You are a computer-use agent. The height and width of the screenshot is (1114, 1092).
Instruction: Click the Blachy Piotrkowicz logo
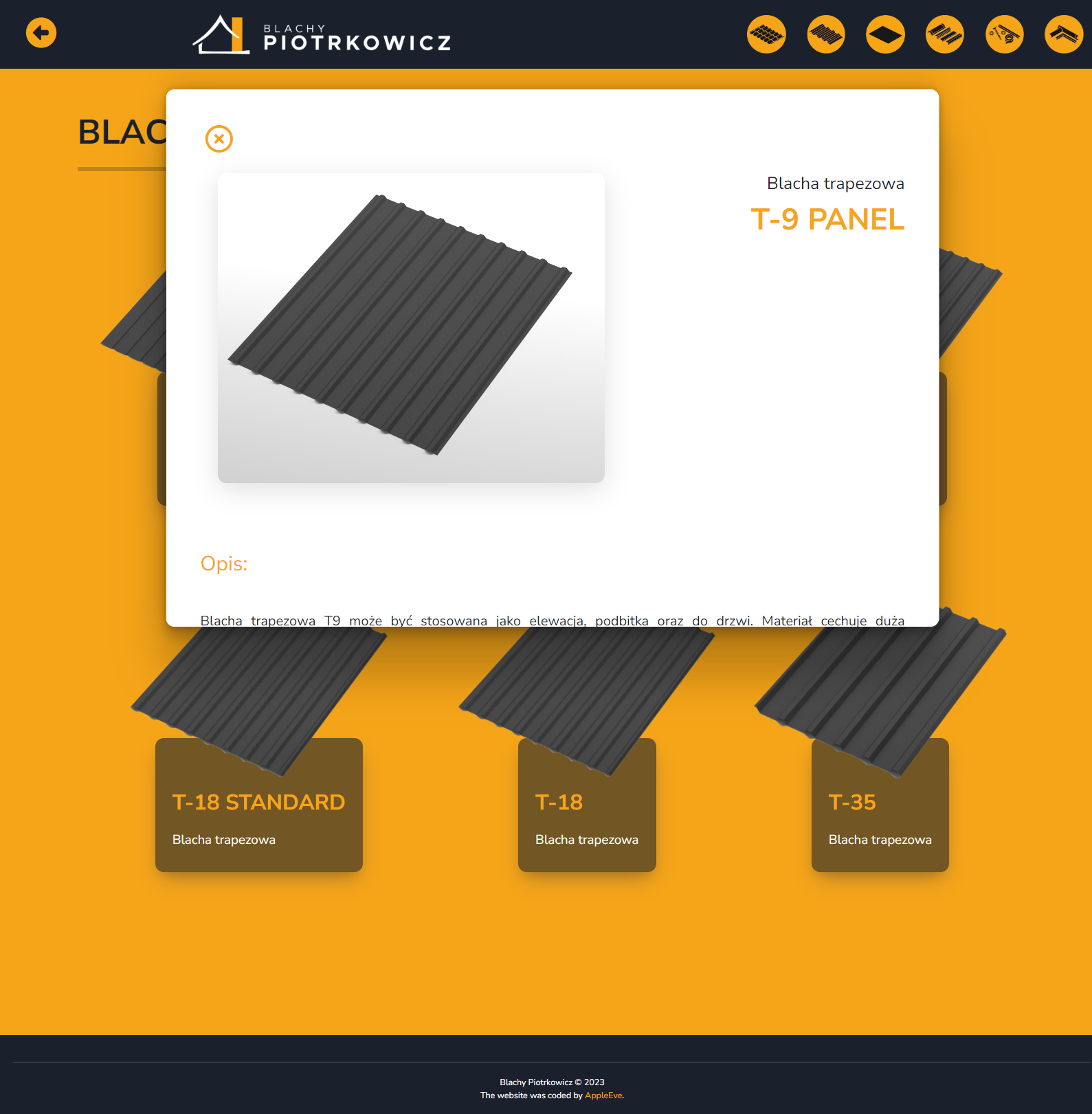(x=322, y=35)
